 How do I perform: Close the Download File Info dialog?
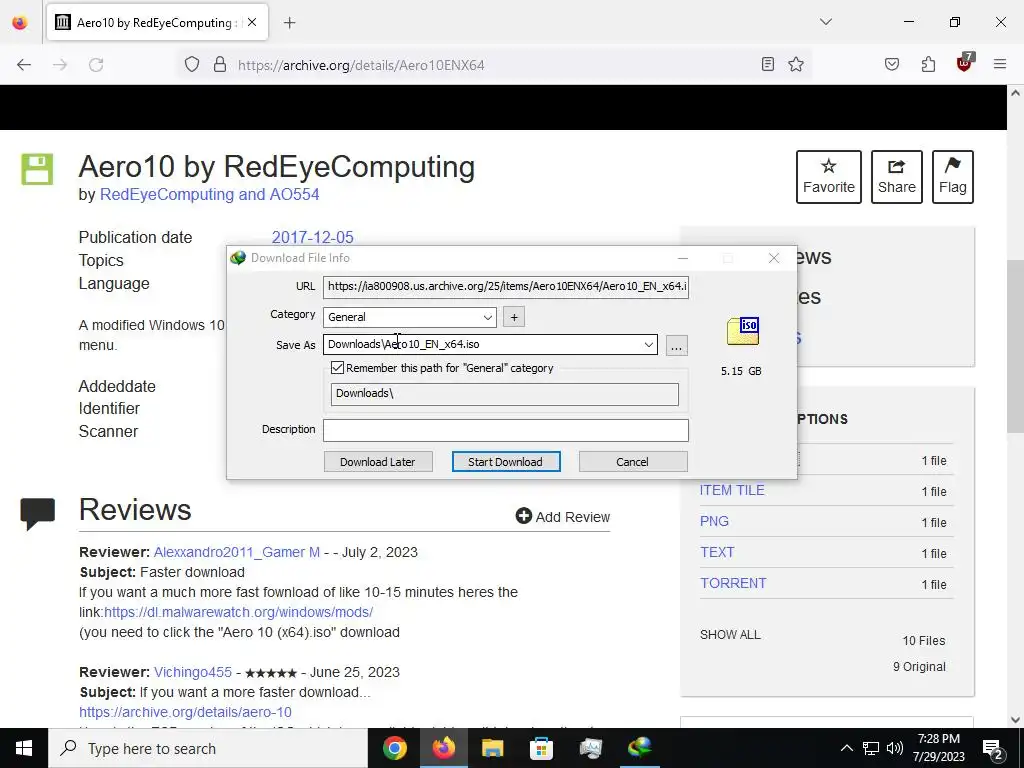point(774,259)
